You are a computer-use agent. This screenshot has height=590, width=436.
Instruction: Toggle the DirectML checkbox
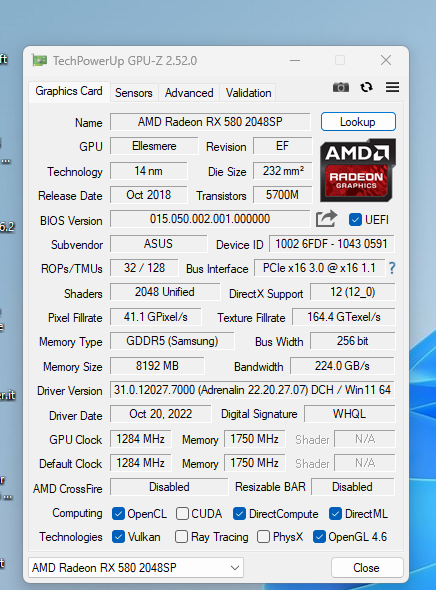(335, 514)
